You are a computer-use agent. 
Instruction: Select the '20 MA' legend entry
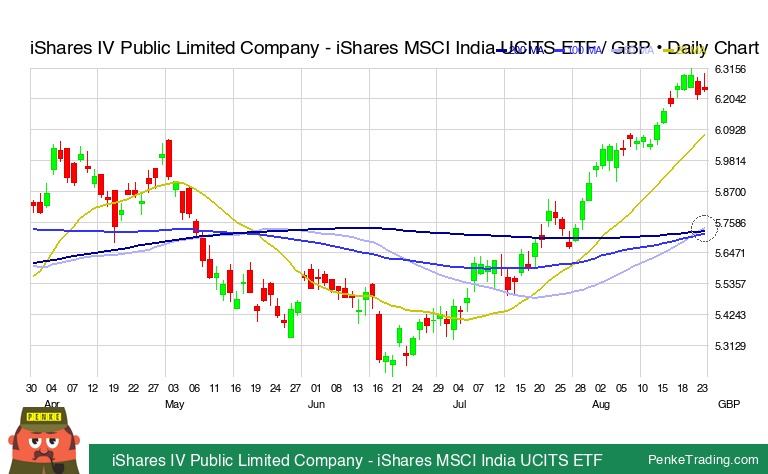pos(685,50)
